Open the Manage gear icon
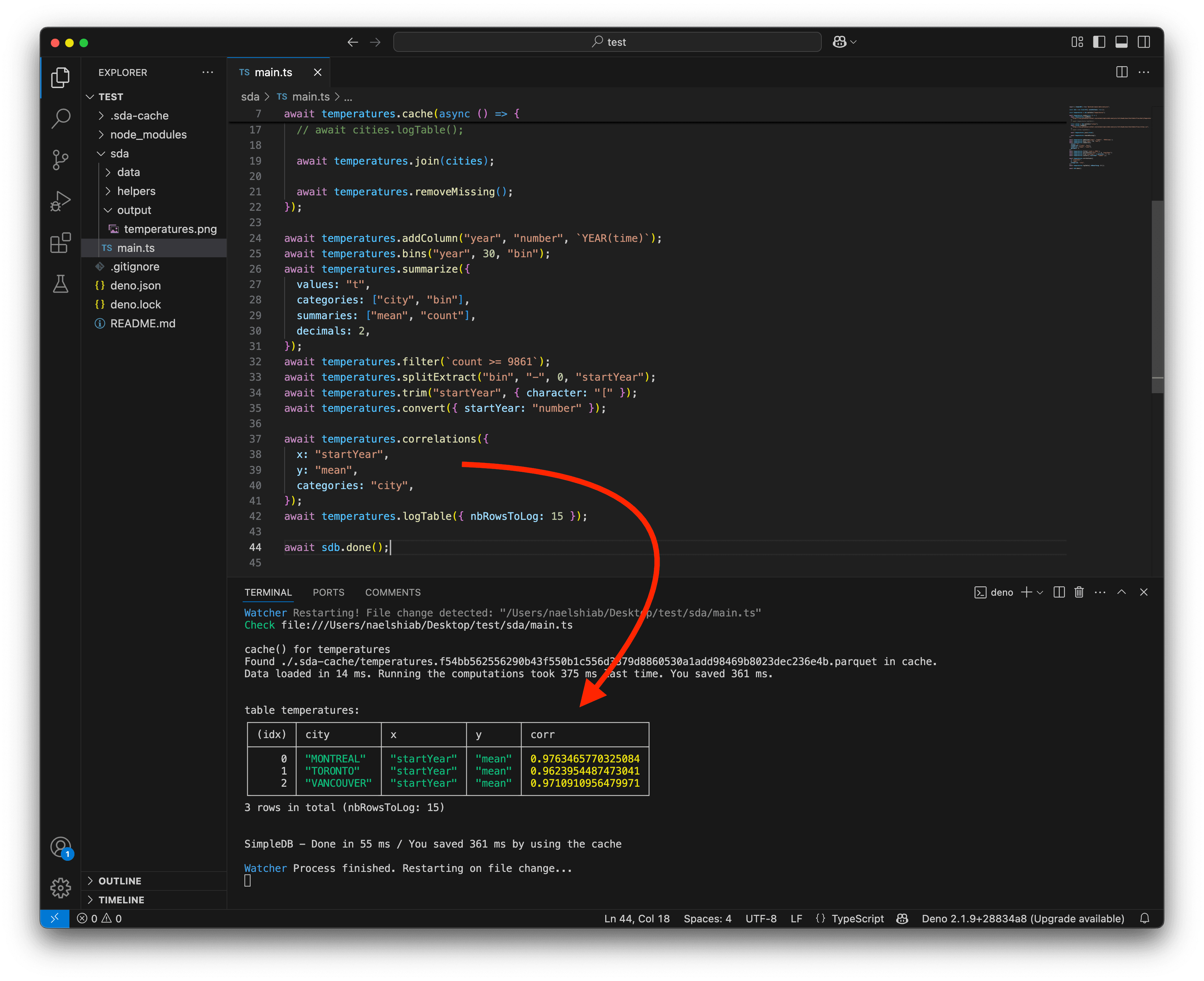The width and height of the screenshot is (1204, 981). pos(60,888)
